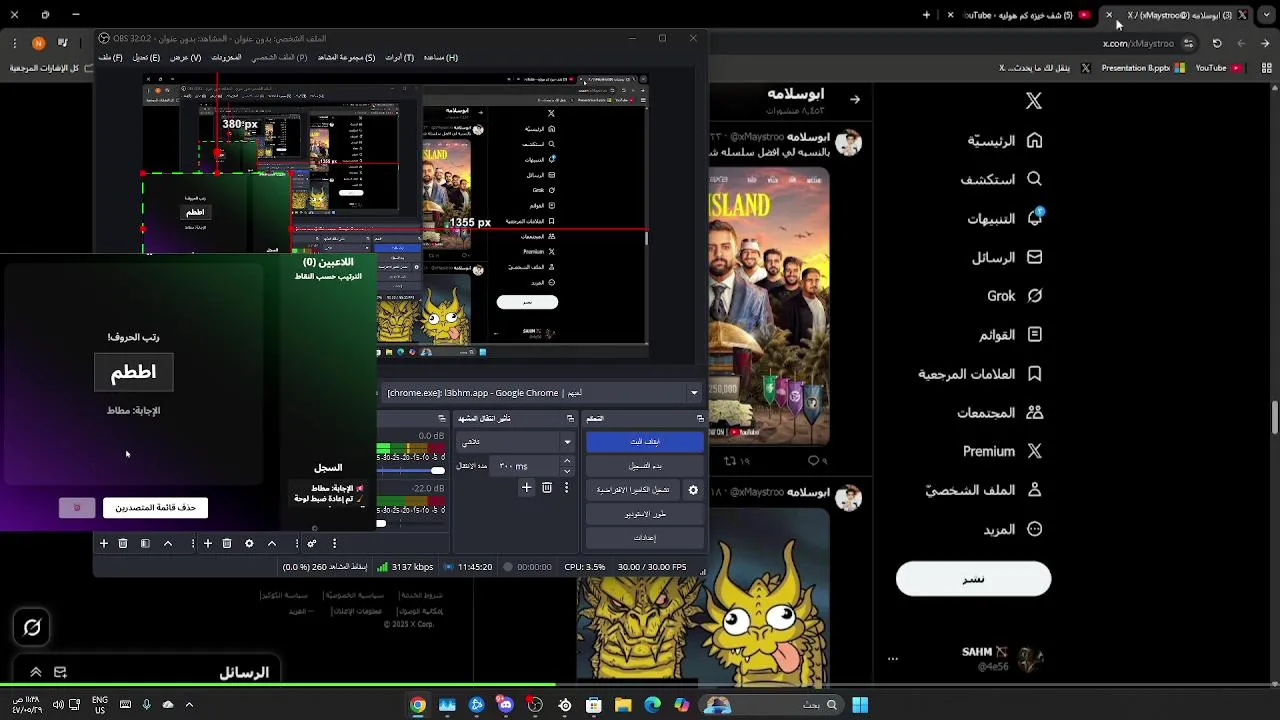This screenshot has height=720, width=1280.
Task: Open the Profile (الملف الشخصيّ) icon
Action: 1034,490
